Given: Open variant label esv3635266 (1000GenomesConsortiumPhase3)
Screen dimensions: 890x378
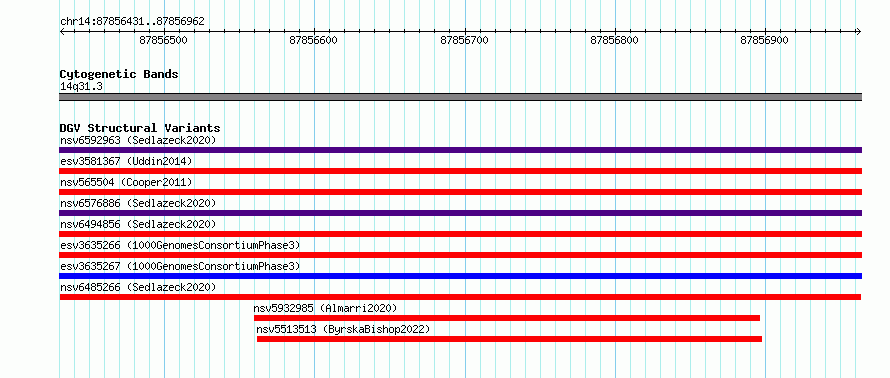Looking at the screenshot, I should [180, 245].
